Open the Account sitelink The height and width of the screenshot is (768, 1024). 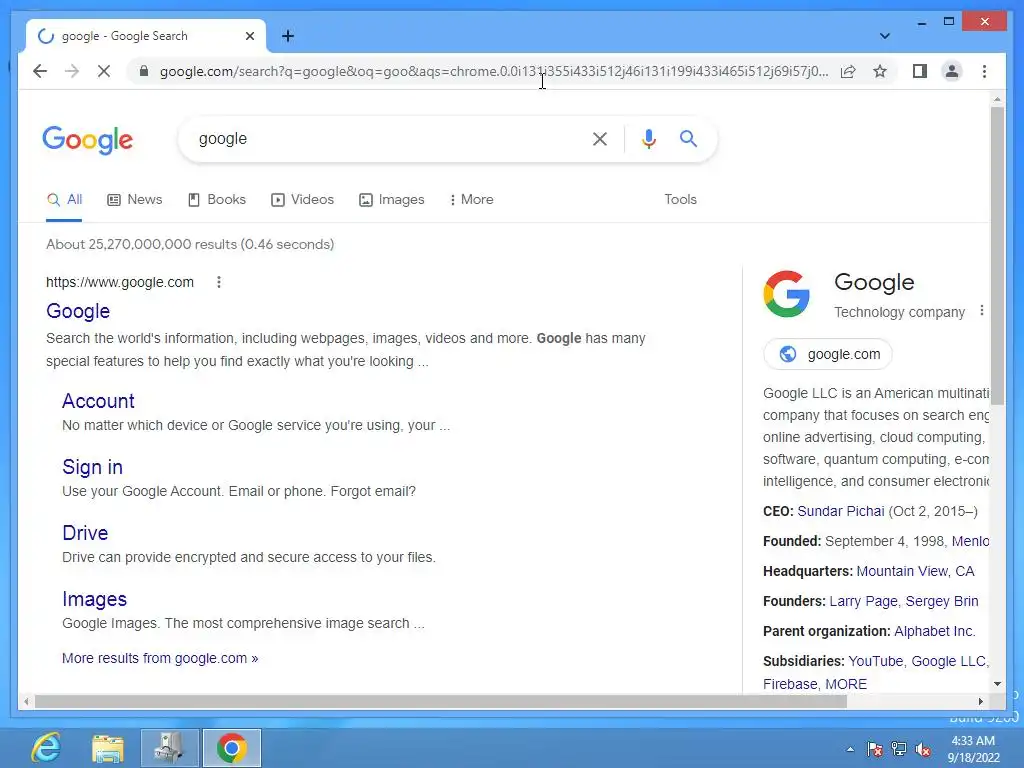pos(98,401)
